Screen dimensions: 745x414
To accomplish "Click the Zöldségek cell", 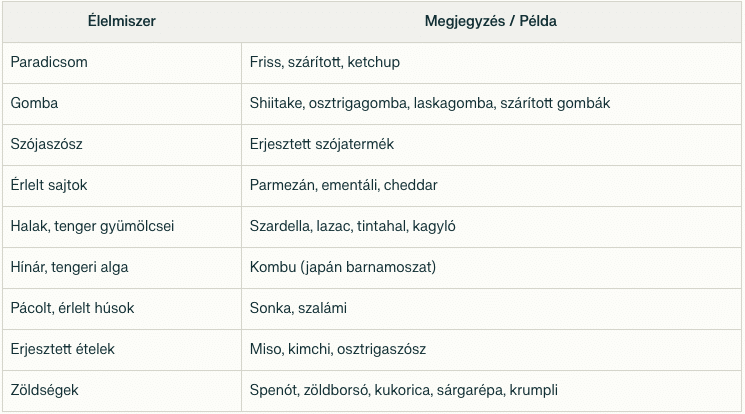I will coord(122,391).
